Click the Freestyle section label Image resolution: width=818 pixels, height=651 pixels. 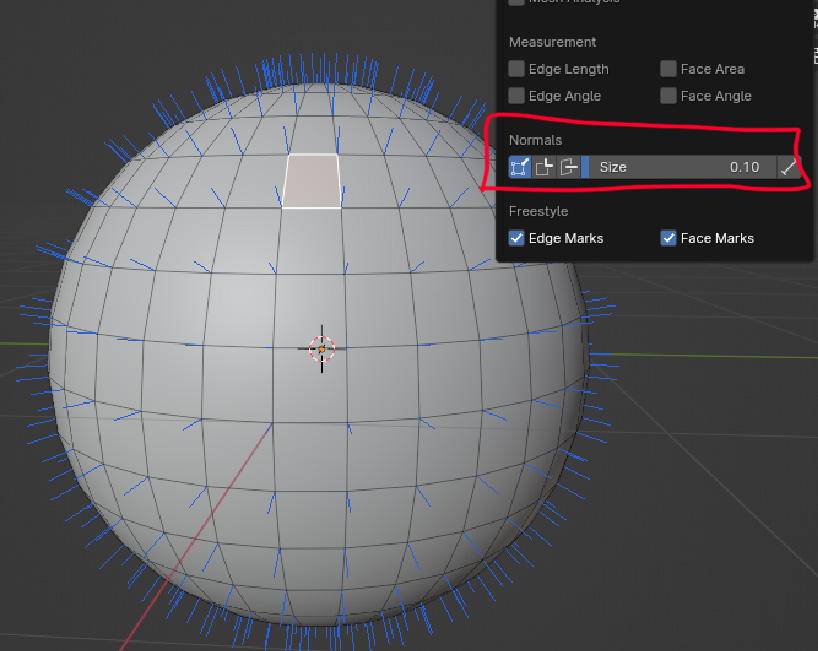pos(538,211)
